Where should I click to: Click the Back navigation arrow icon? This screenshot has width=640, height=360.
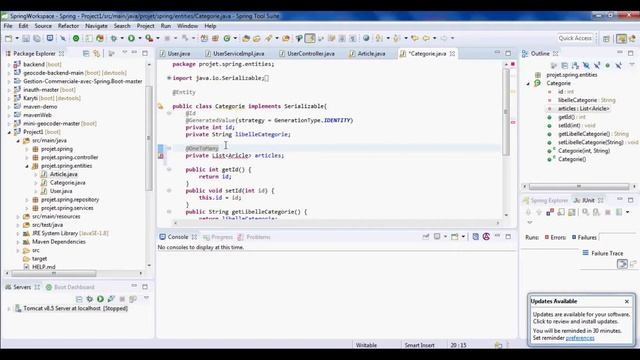pos(426,38)
